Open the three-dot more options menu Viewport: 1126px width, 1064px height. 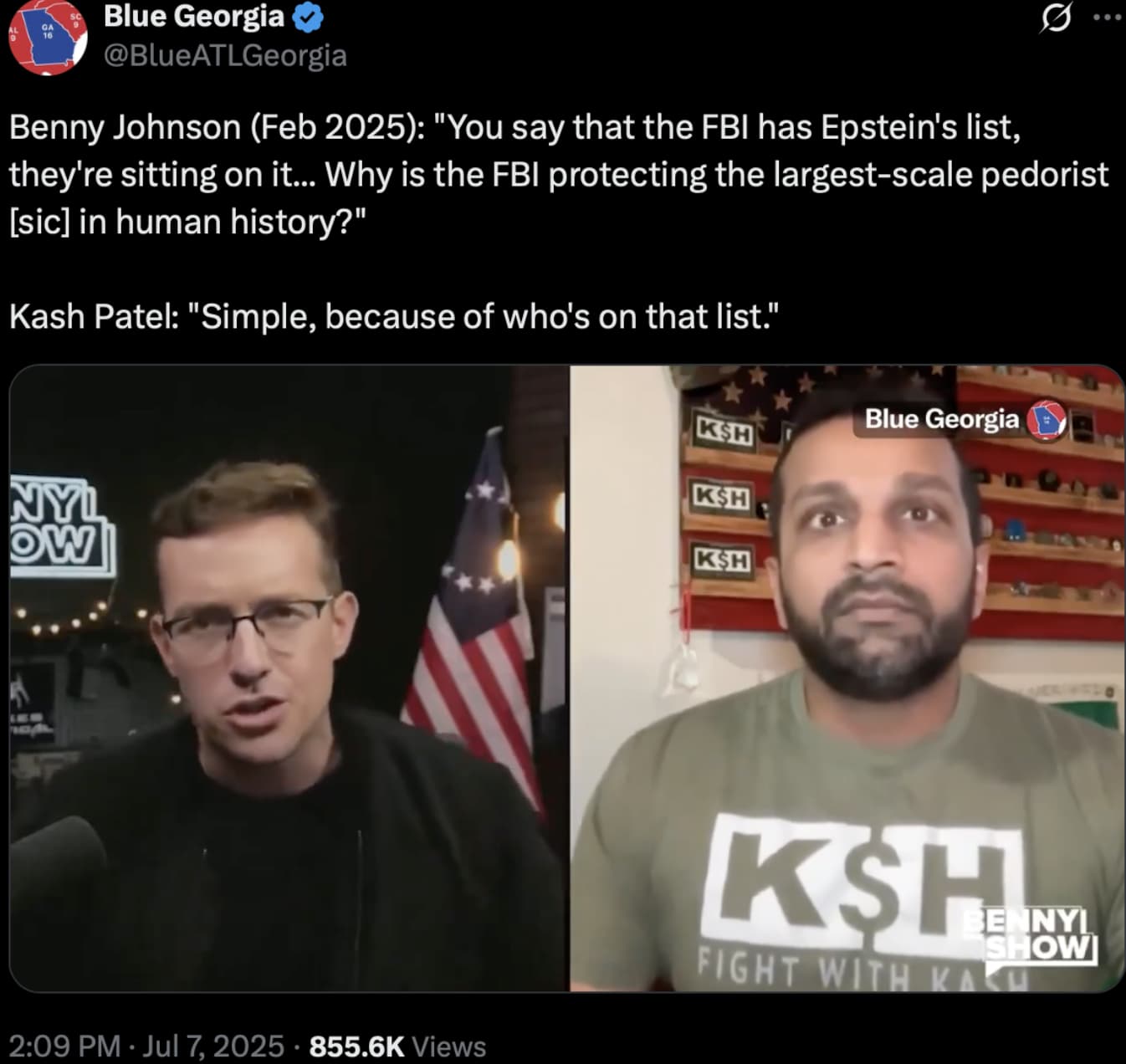point(1108,18)
